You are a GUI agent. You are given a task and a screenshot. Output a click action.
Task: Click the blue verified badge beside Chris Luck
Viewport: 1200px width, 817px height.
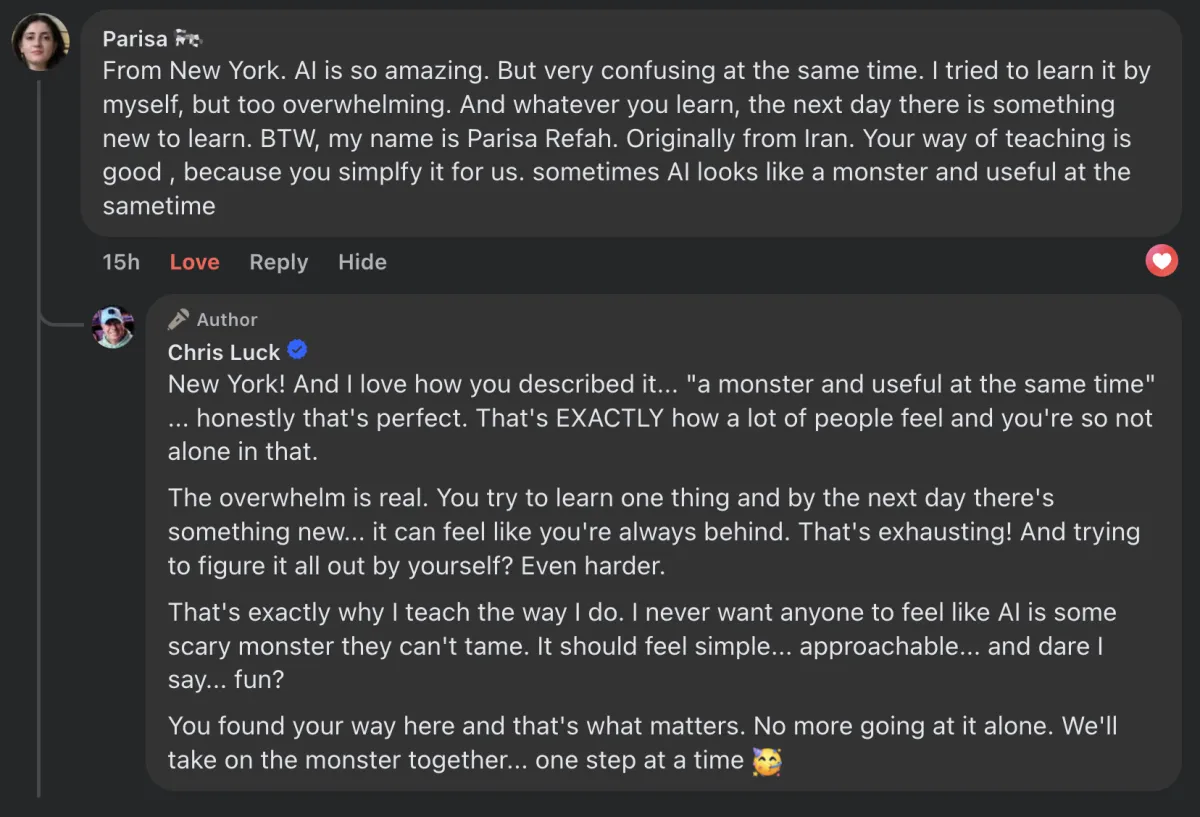pos(297,350)
